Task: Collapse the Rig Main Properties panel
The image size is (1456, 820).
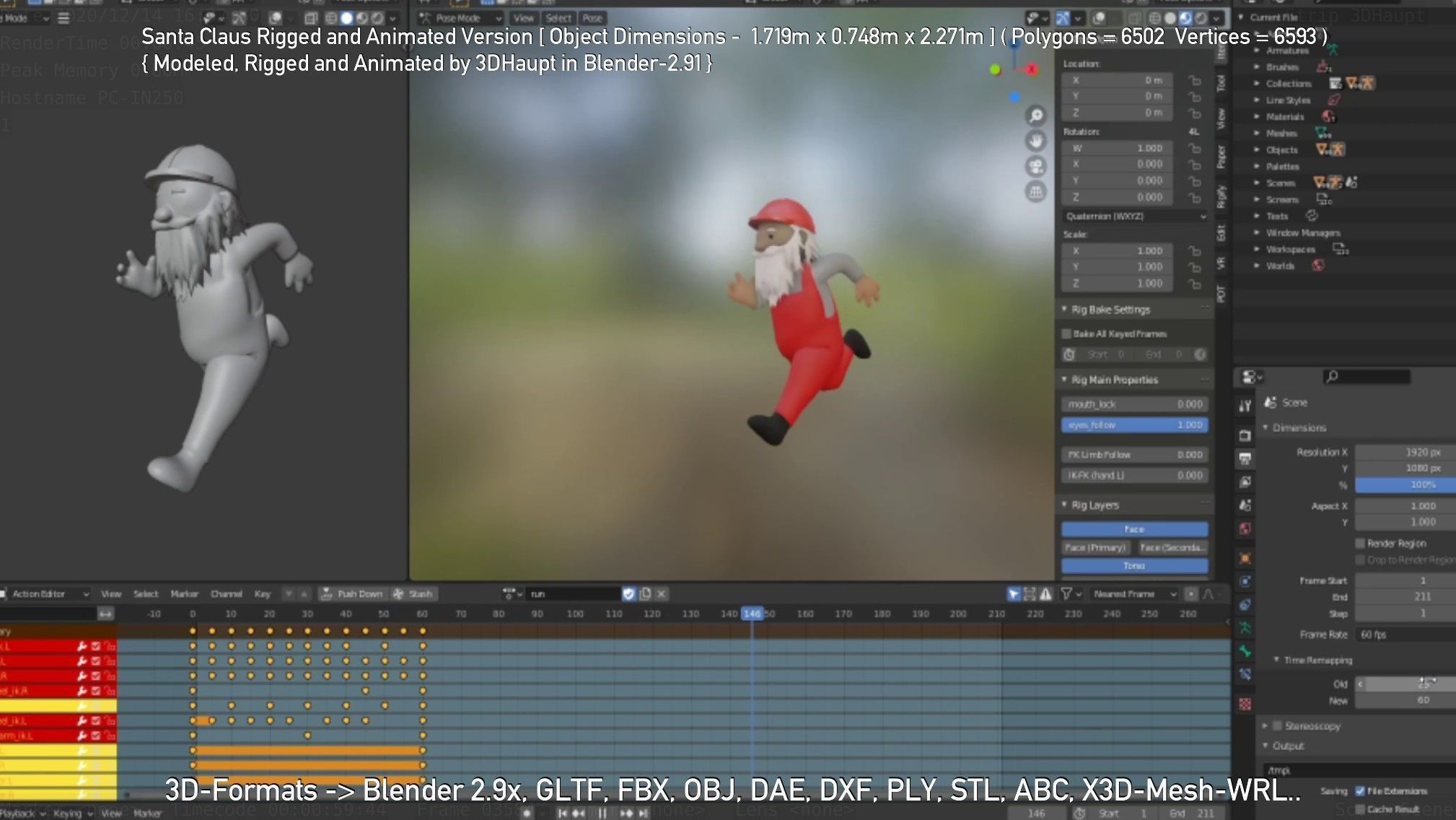Action: pyautogui.click(x=1064, y=379)
